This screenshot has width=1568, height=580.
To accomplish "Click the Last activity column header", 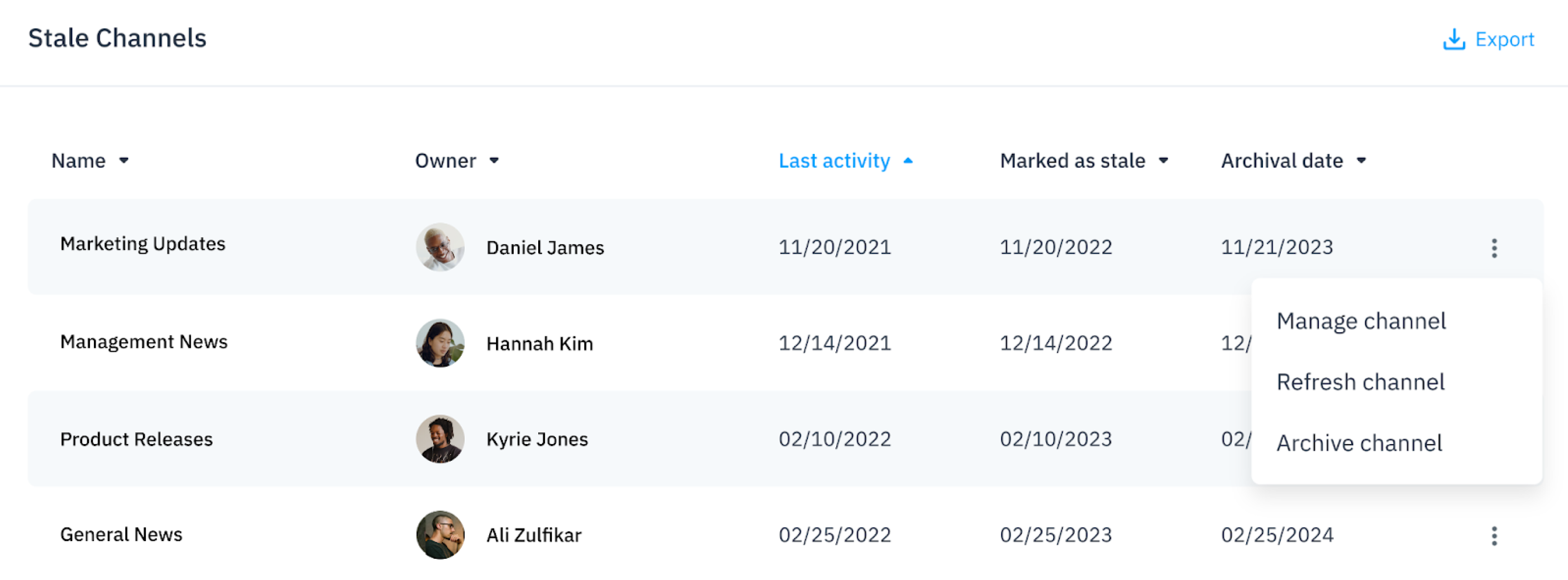I will click(x=834, y=161).
